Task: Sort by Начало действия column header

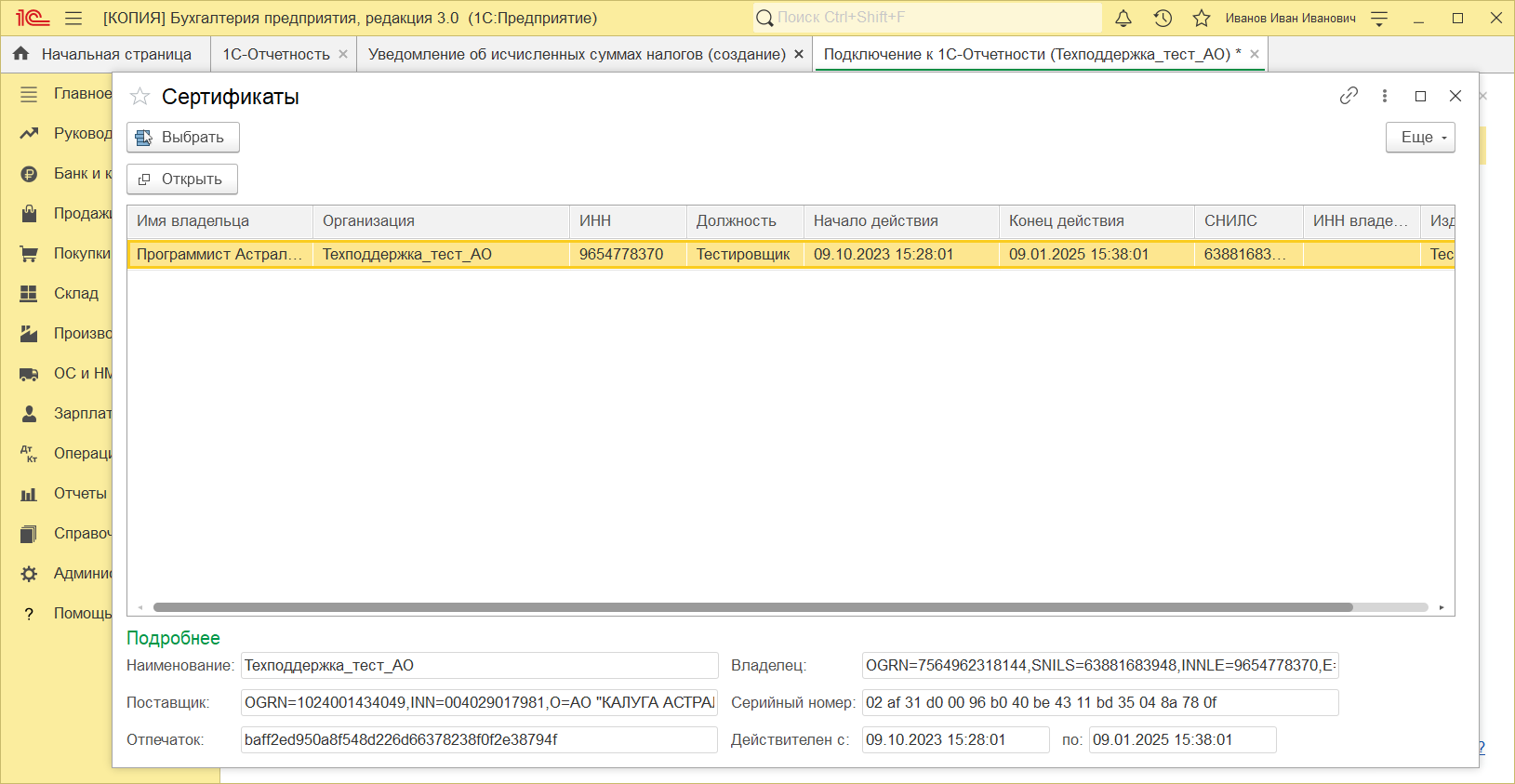Action: (901, 221)
